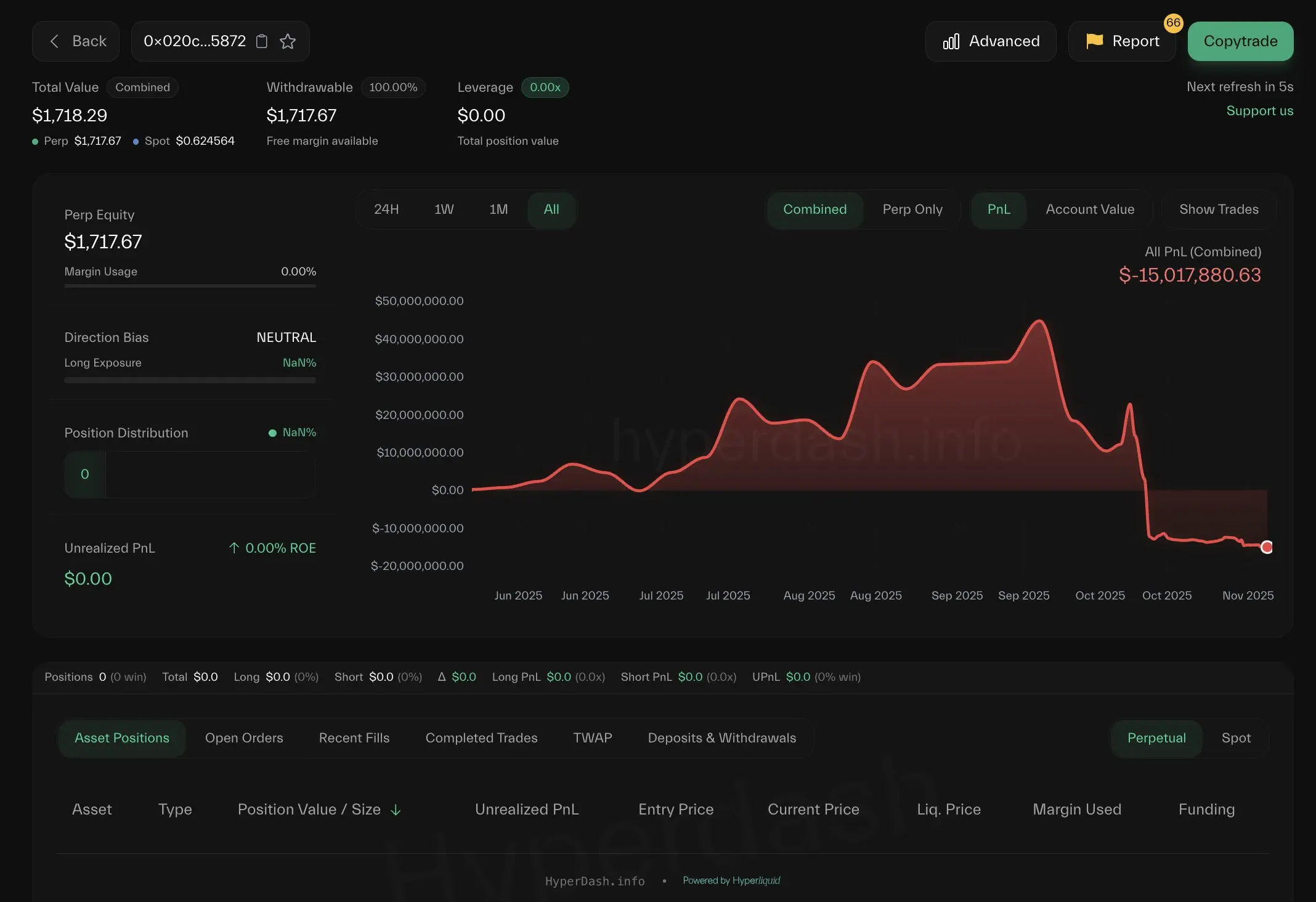Switch chart to Account Value view
This screenshot has width=1316, height=902.
click(x=1090, y=209)
